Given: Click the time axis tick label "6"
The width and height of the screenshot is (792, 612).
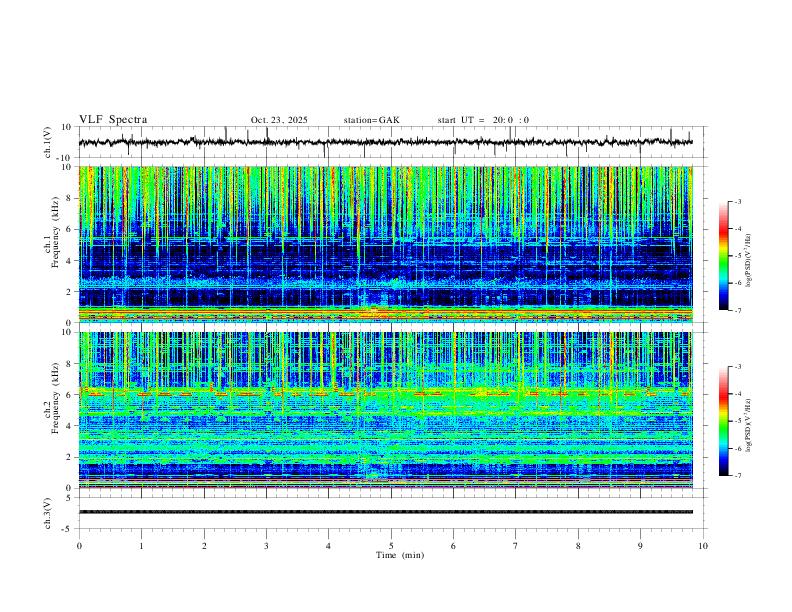Looking at the screenshot, I should [453, 546].
